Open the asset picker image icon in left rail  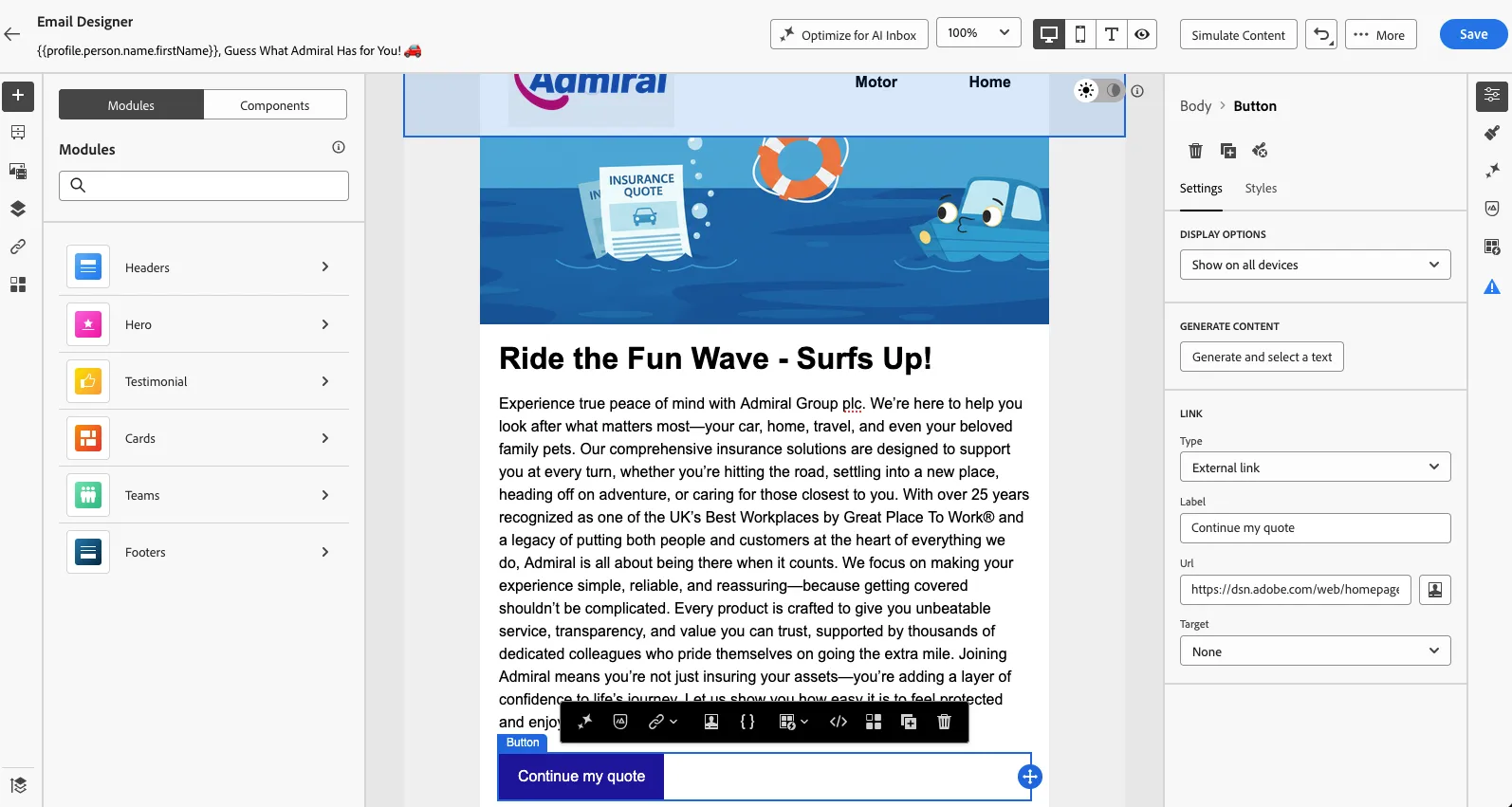(18, 171)
